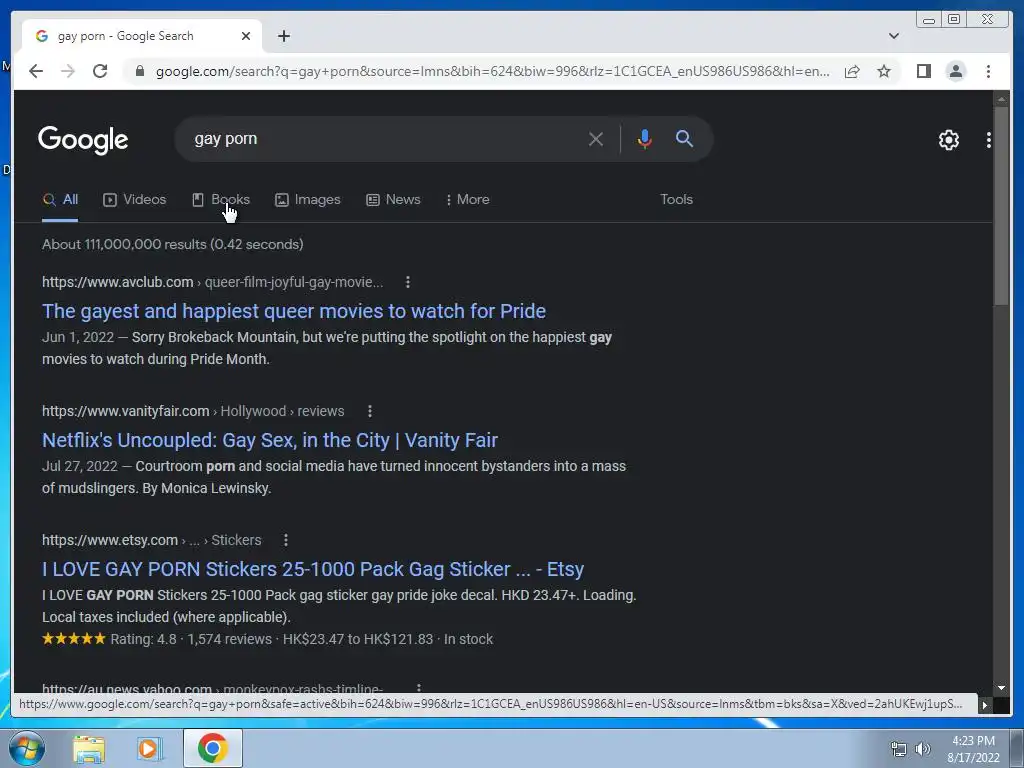
Task: Click the results count text
Action: point(172,244)
